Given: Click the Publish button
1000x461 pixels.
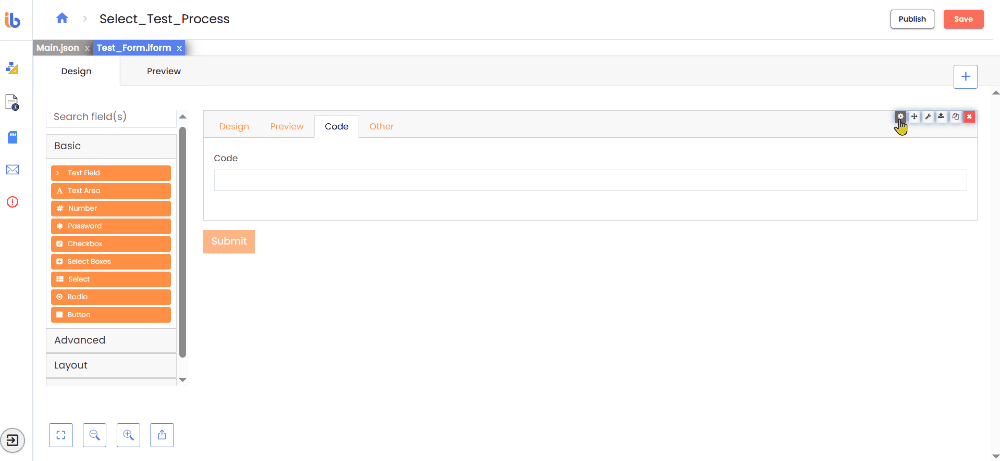Looking at the screenshot, I should (912, 19).
